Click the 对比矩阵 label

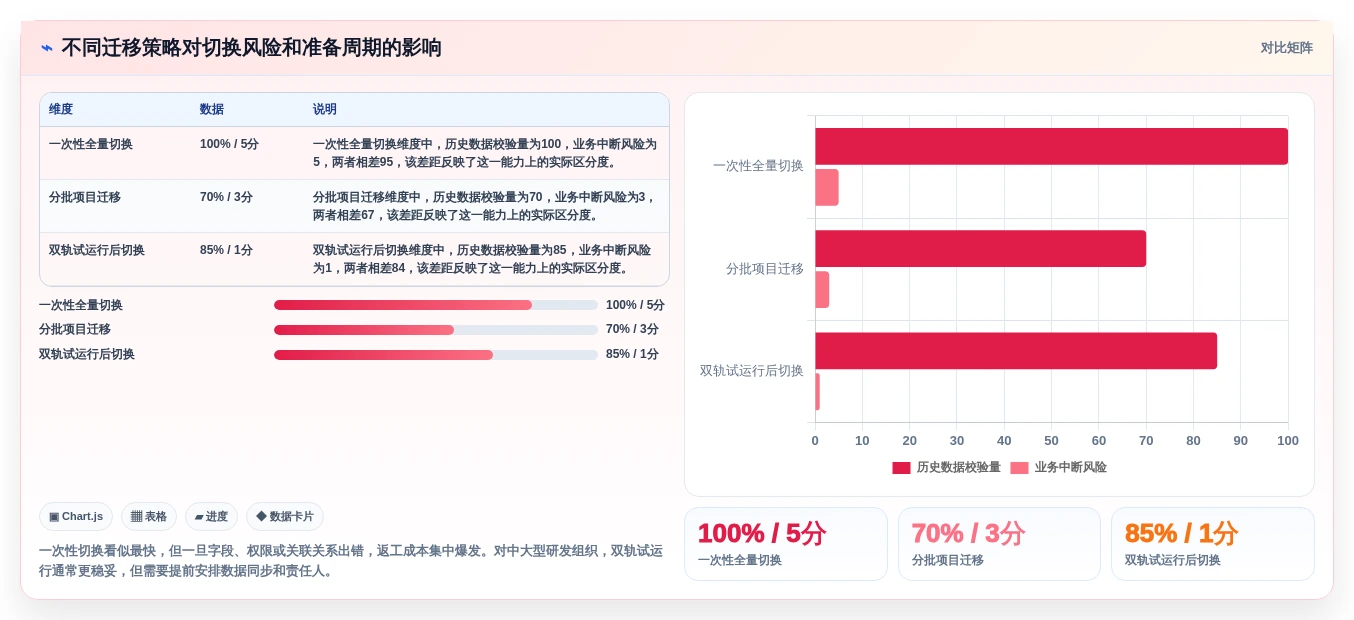coord(1286,48)
